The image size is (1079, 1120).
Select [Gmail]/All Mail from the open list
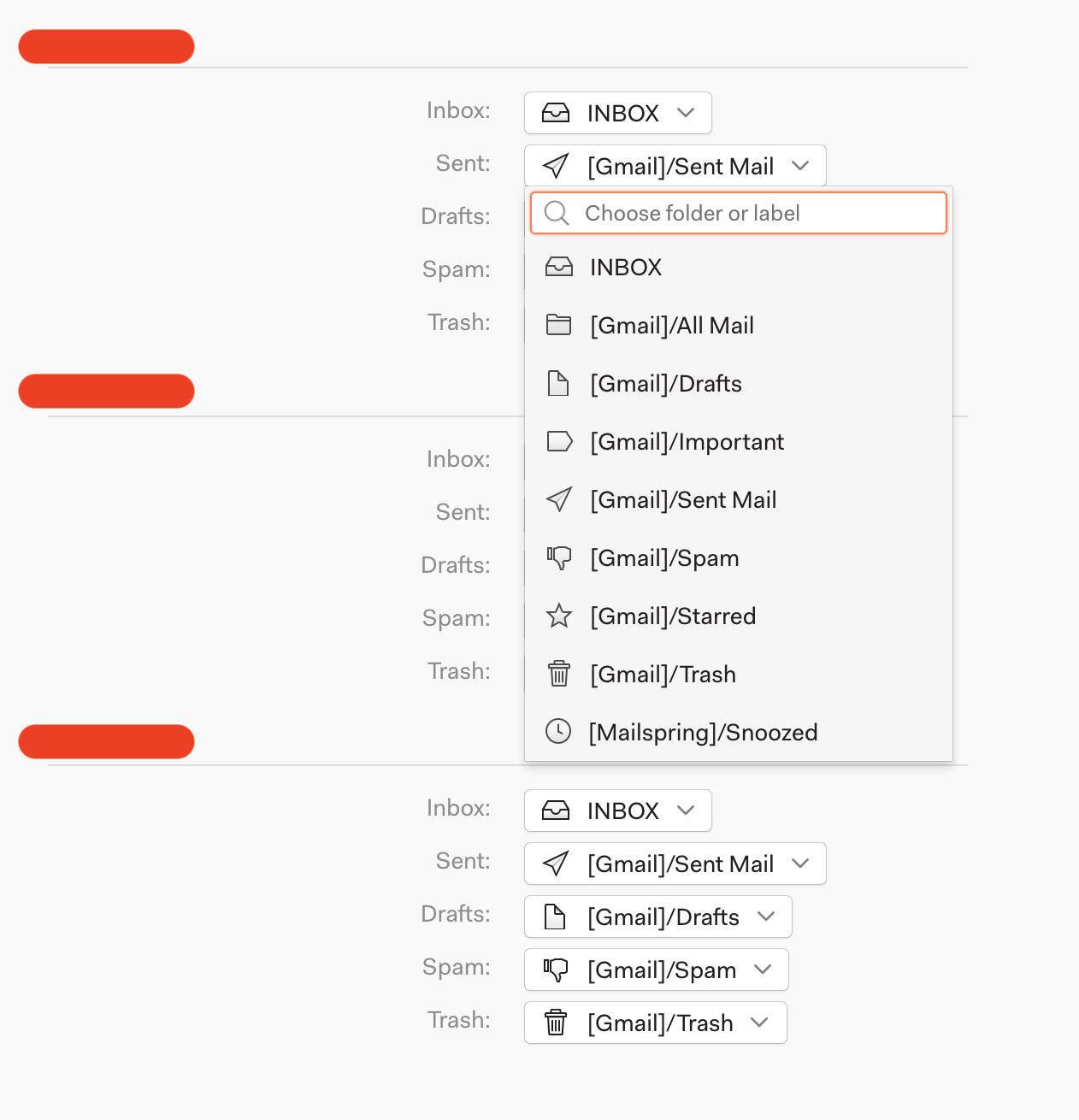click(x=672, y=325)
